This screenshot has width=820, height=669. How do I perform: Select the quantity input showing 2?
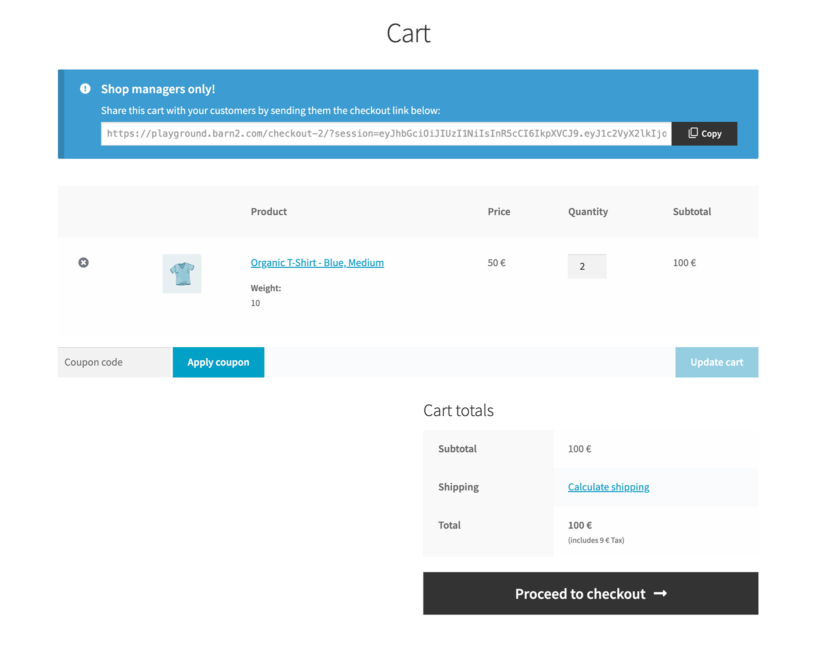(587, 265)
